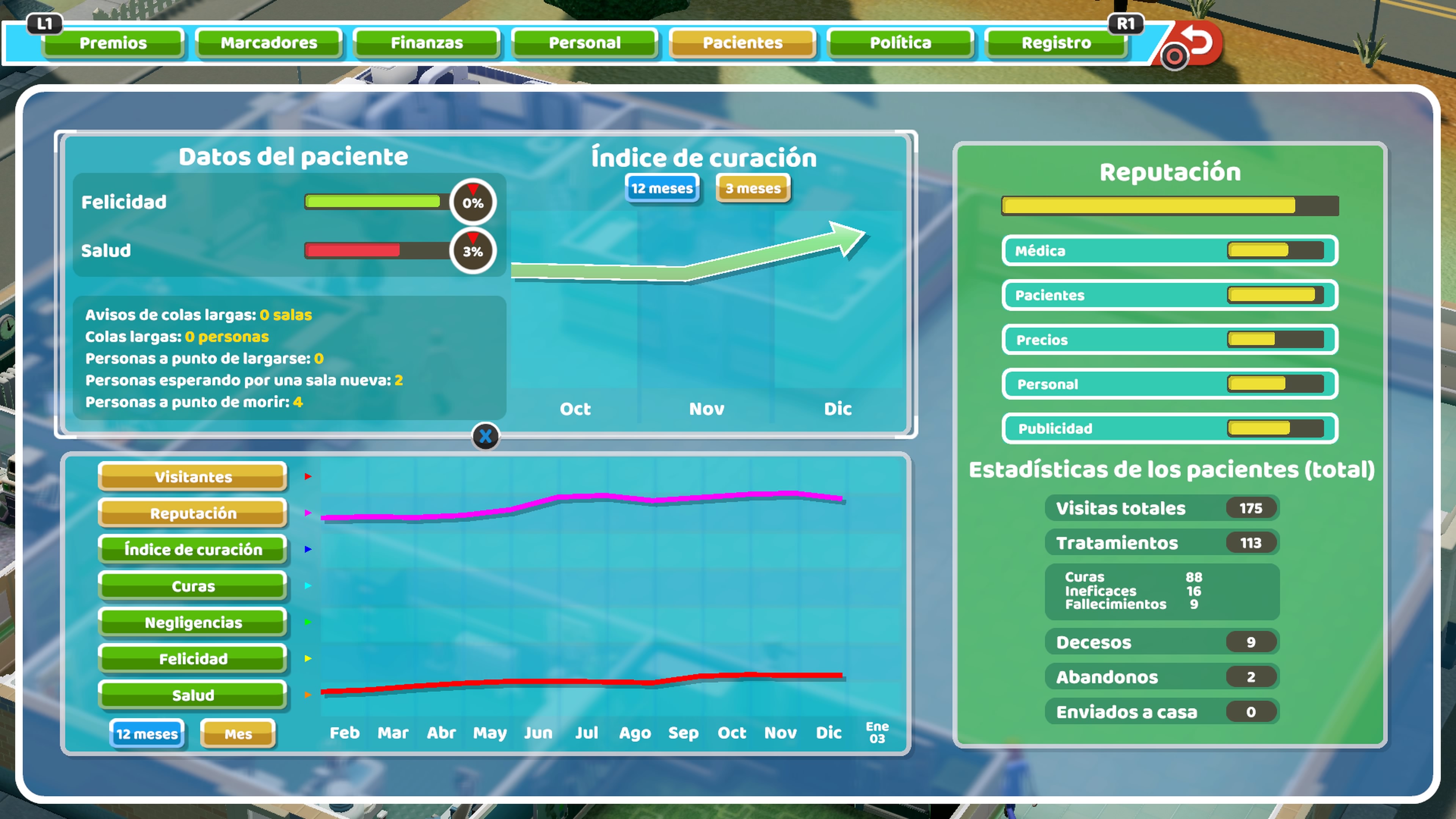Click the Salud 3% trend indicator
1456x819 pixels.
click(x=473, y=251)
